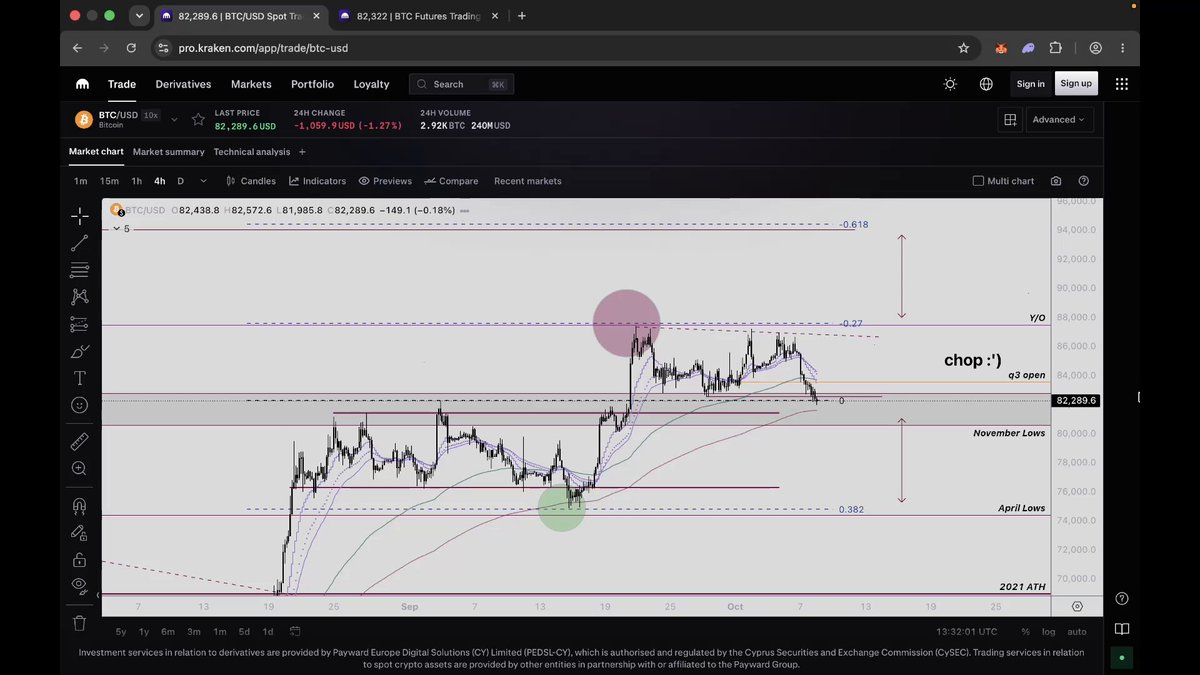
Task: Select the pattern drawing tool
Action: [79, 297]
